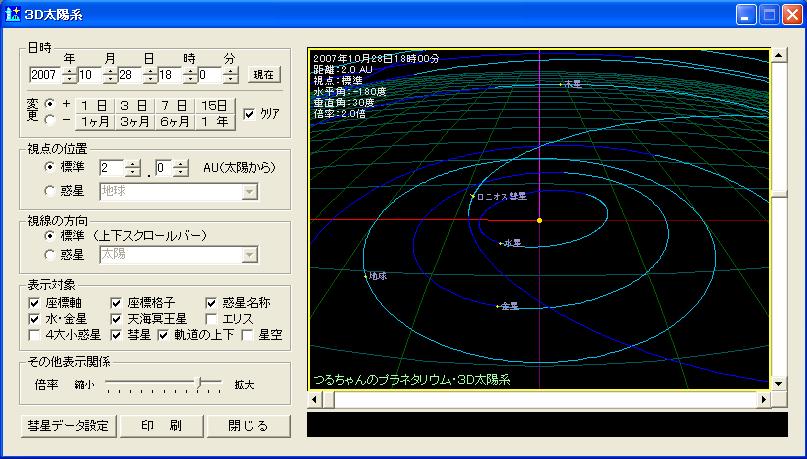Check the 4大小惑星 asteroids checkbox
The width and height of the screenshot is (807, 459).
click(x=37, y=334)
